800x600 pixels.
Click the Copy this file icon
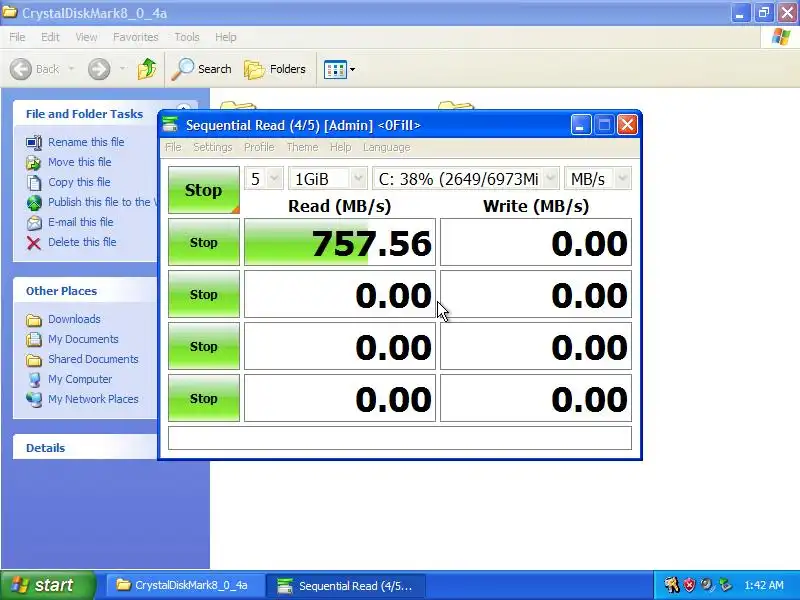[34, 182]
